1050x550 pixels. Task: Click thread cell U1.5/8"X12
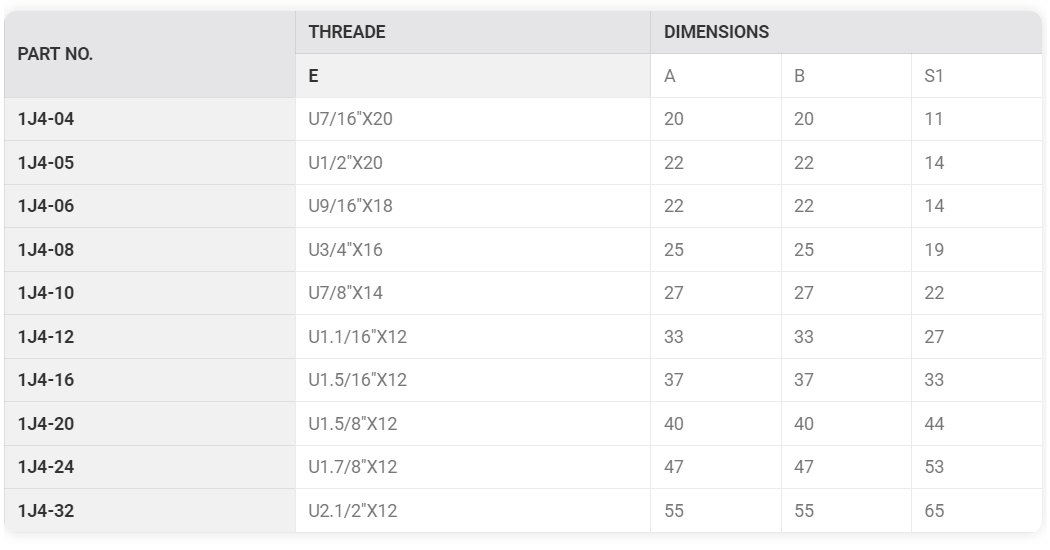click(352, 424)
